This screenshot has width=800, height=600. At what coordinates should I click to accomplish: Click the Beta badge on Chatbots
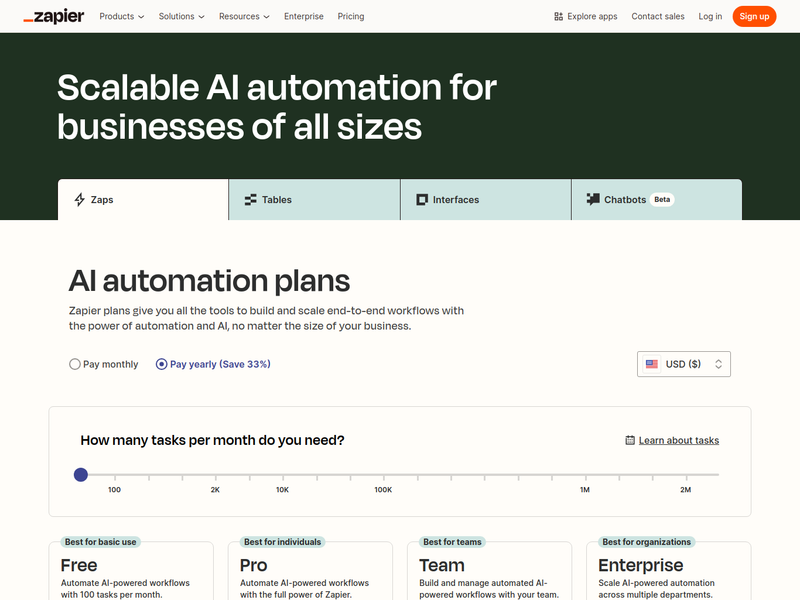(662, 199)
